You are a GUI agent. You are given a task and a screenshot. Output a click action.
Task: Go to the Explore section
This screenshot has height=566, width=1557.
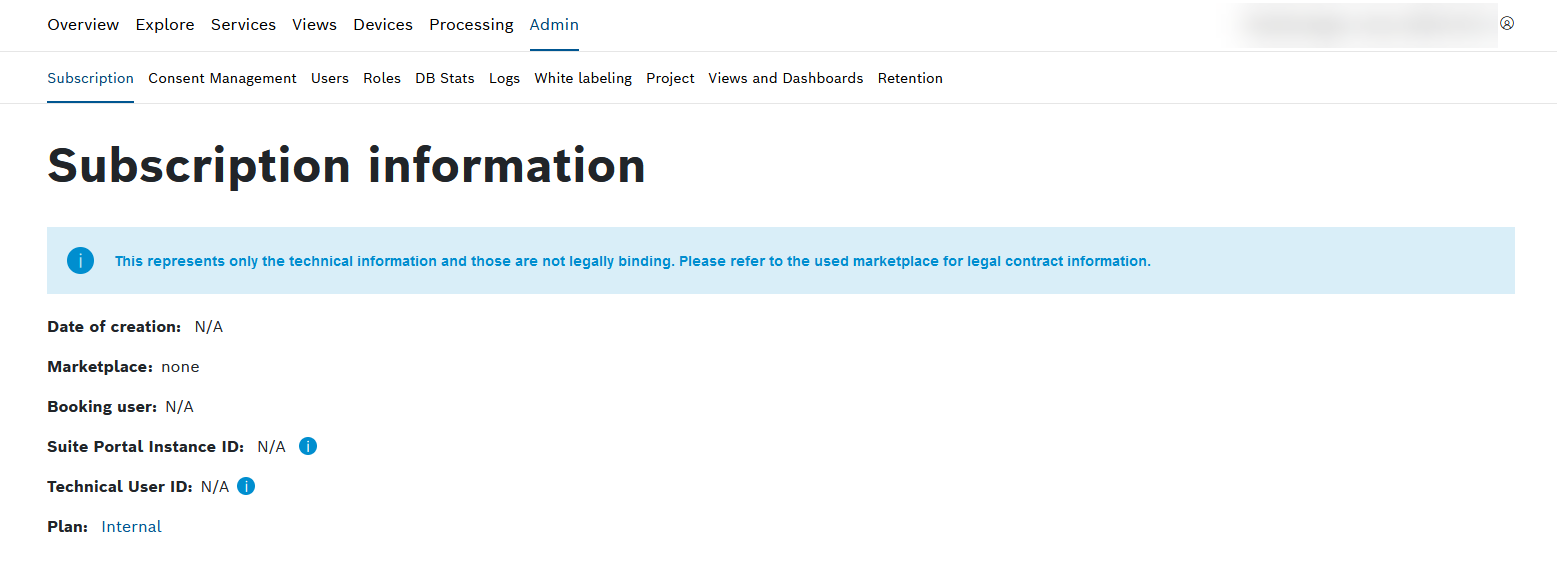(165, 25)
